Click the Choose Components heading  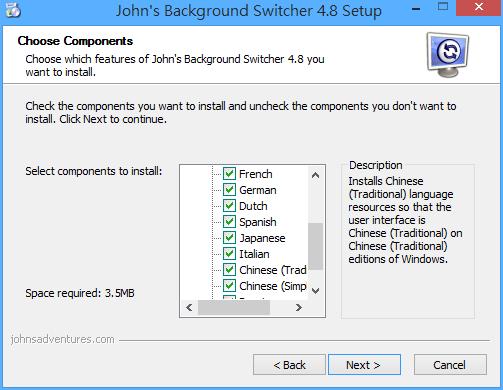point(75,41)
